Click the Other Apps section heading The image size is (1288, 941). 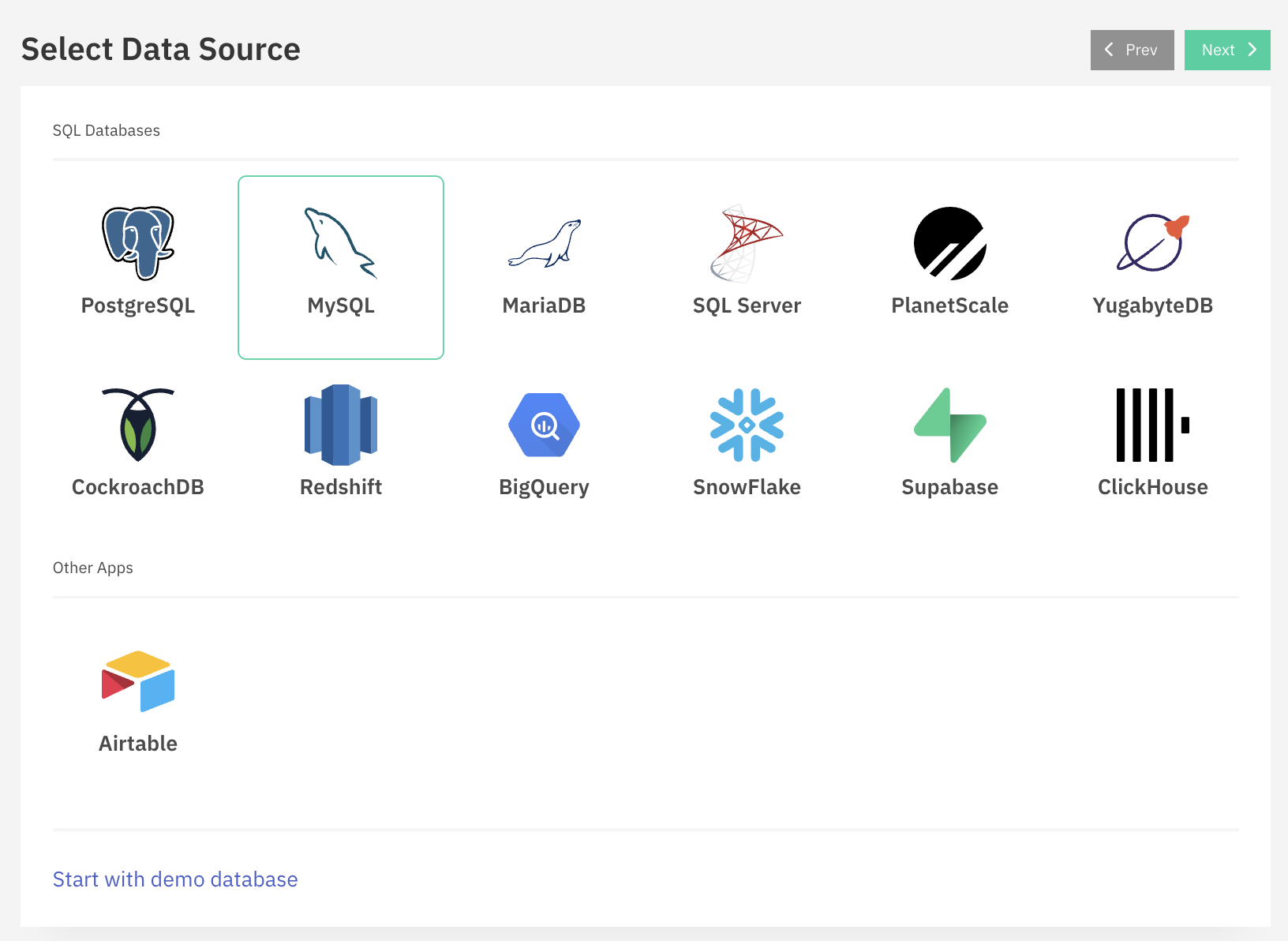pyautogui.click(x=93, y=568)
